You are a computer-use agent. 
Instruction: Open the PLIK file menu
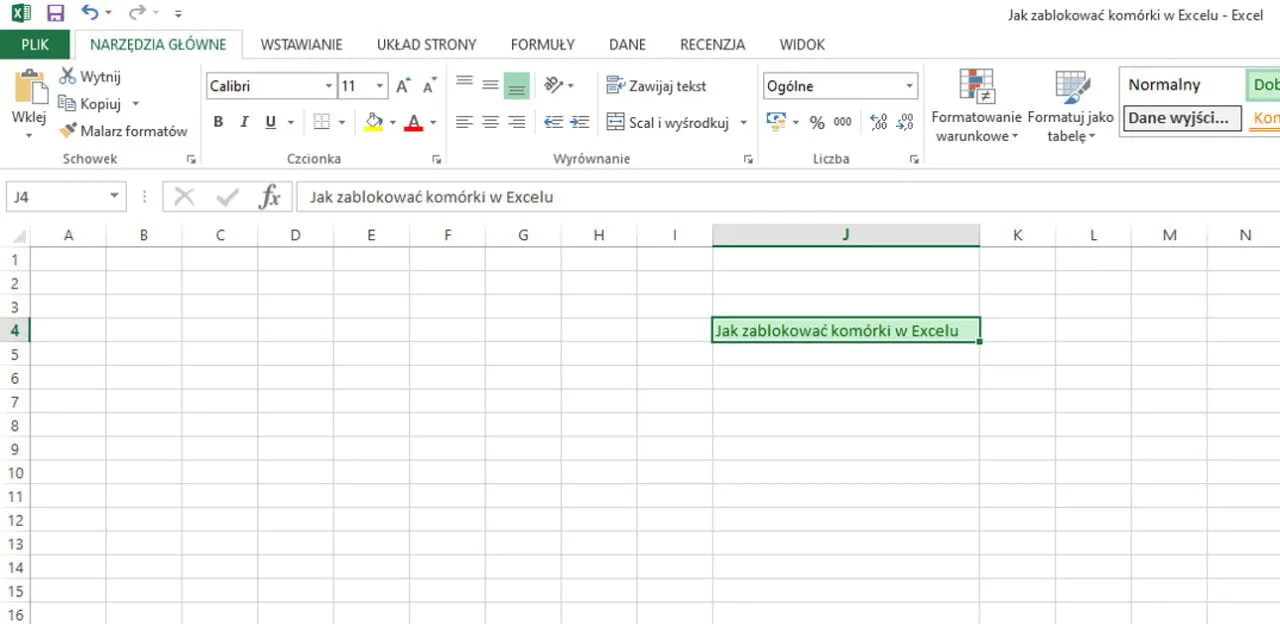[x=35, y=44]
